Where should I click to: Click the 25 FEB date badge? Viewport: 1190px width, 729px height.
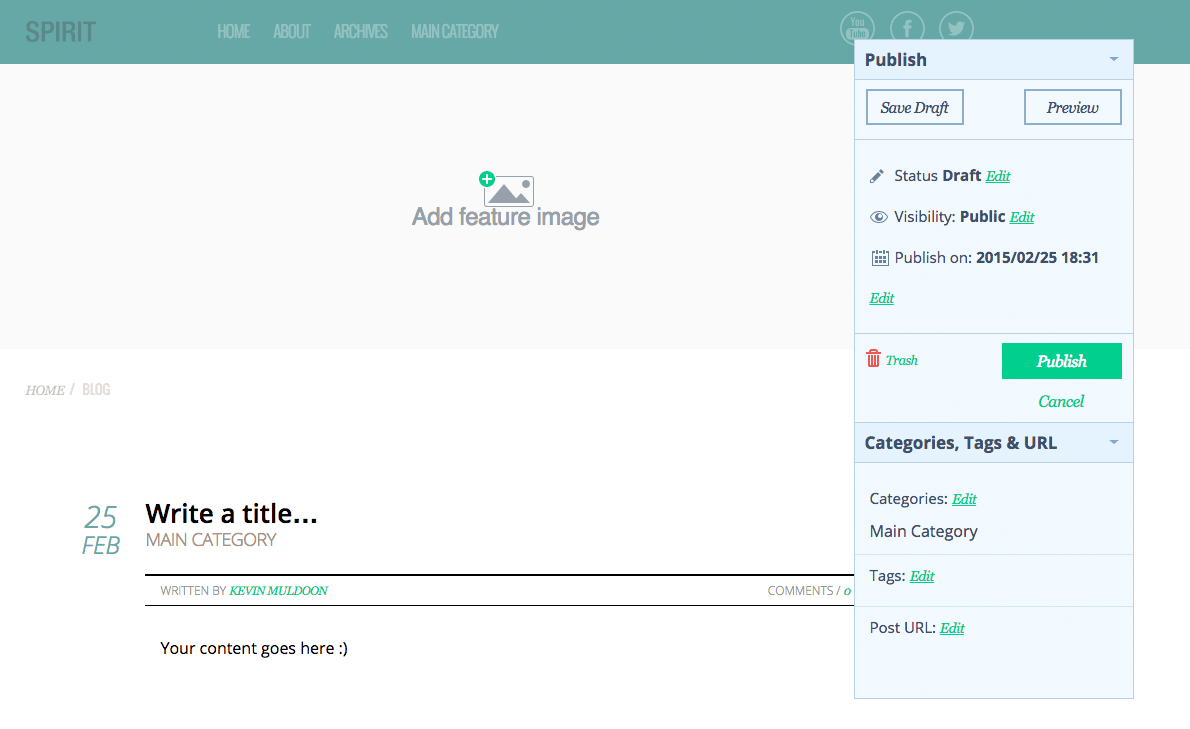[x=101, y=530]
